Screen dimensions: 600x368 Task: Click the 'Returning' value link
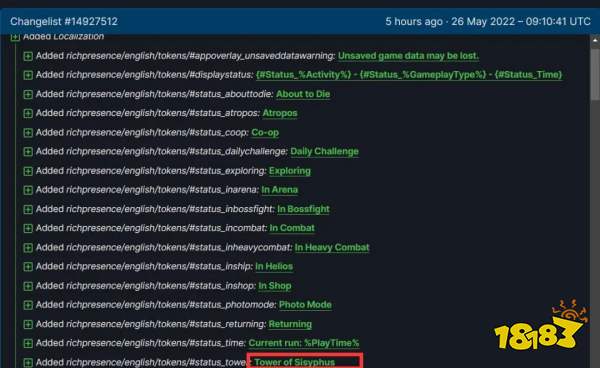pyautogui.click(x=290, y=324)
